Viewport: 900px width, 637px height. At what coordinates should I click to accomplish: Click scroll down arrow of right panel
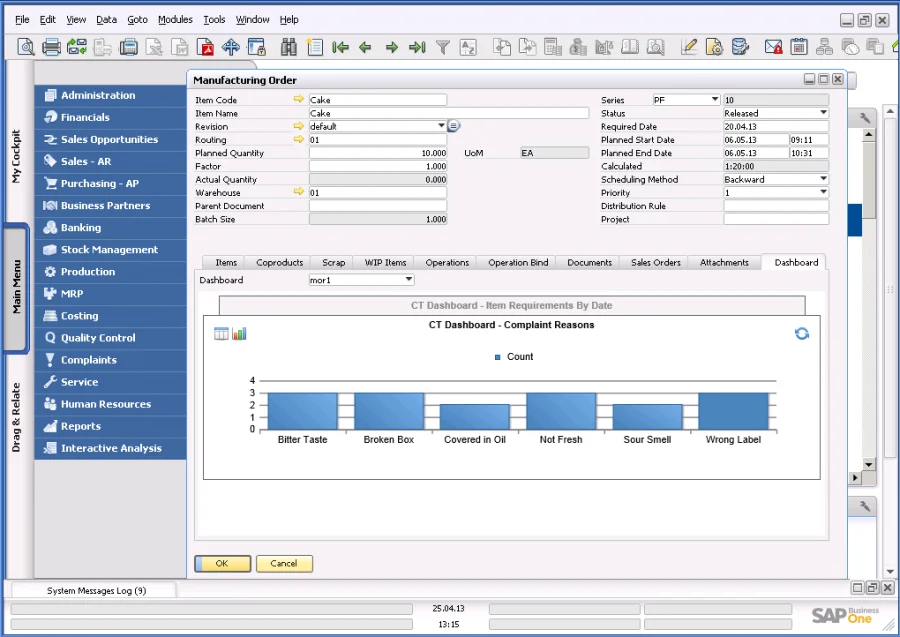point(868,464)
